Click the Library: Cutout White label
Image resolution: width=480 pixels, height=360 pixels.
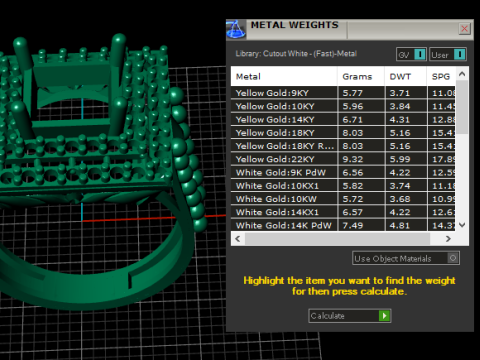296,54
